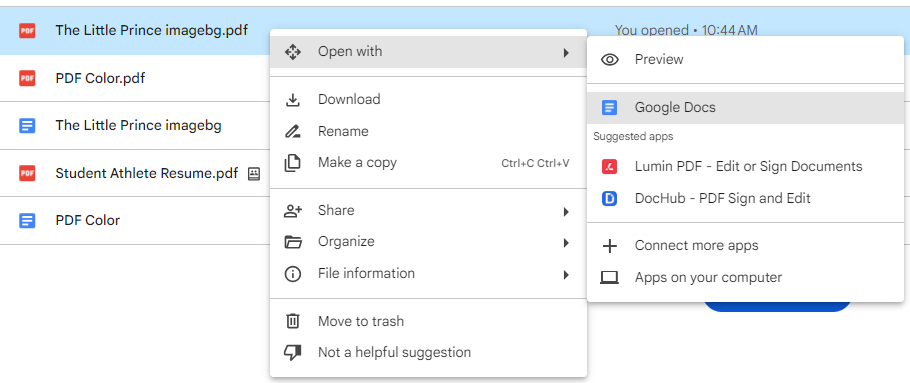The width and height of the screenshot is (910, 383).
Task: Click the Organize folder icon
Action: pyautogui.click(x=292, y=242)
